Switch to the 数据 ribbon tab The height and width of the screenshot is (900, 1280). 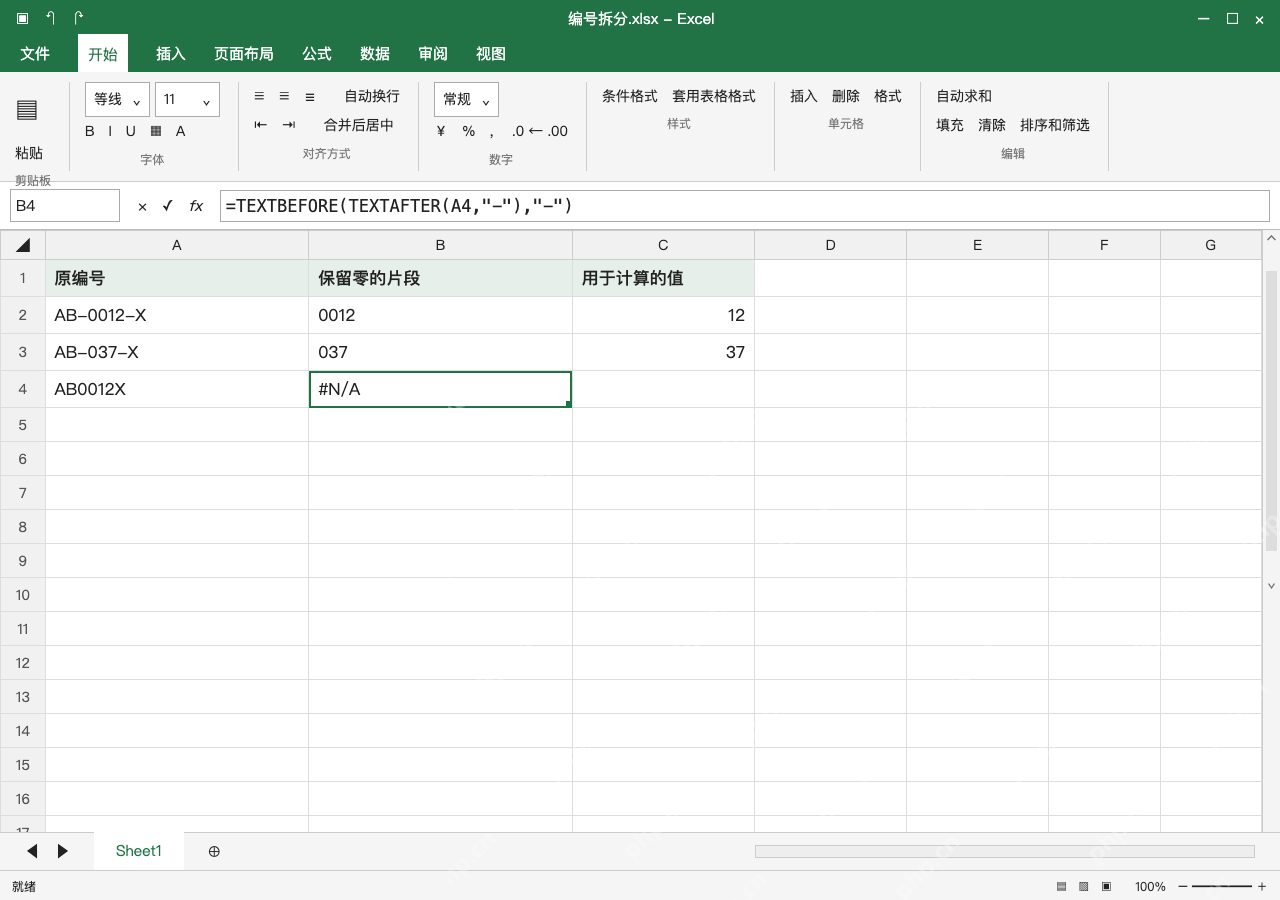[x=375, y=54]
